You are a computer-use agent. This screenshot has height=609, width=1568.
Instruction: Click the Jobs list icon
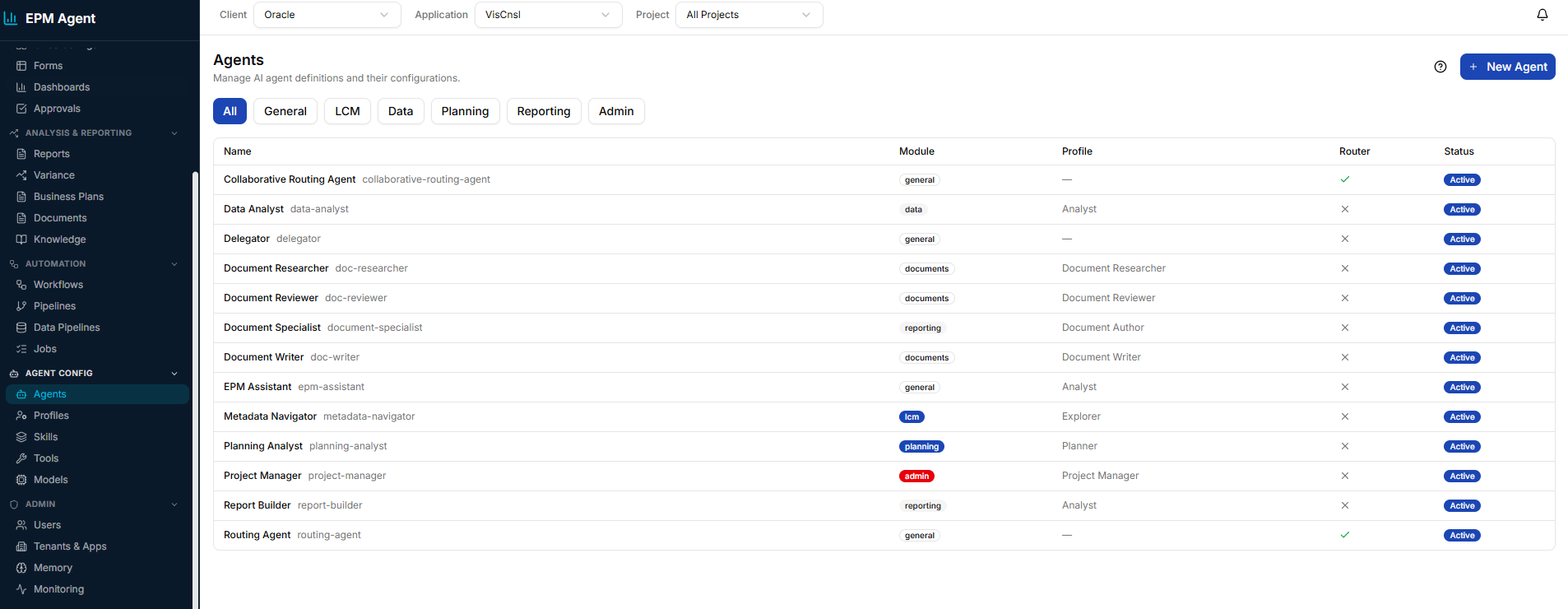[21, 349]
